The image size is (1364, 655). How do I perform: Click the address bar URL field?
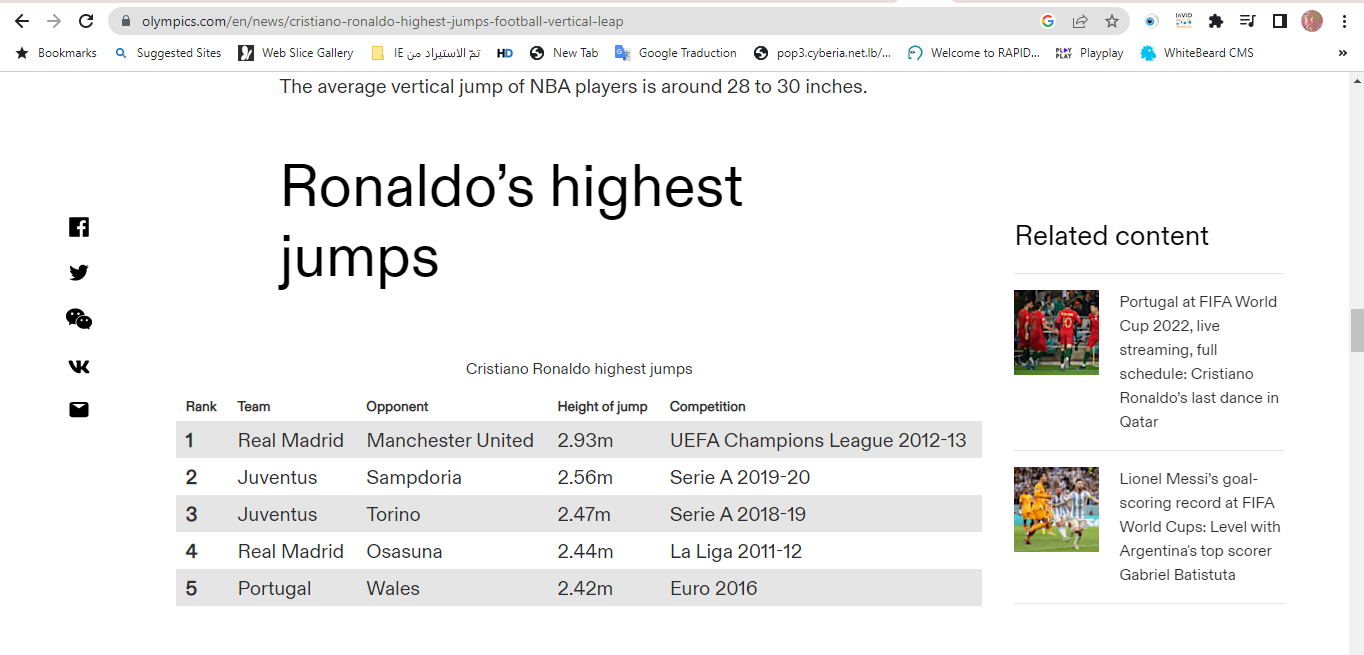[580, 21]
